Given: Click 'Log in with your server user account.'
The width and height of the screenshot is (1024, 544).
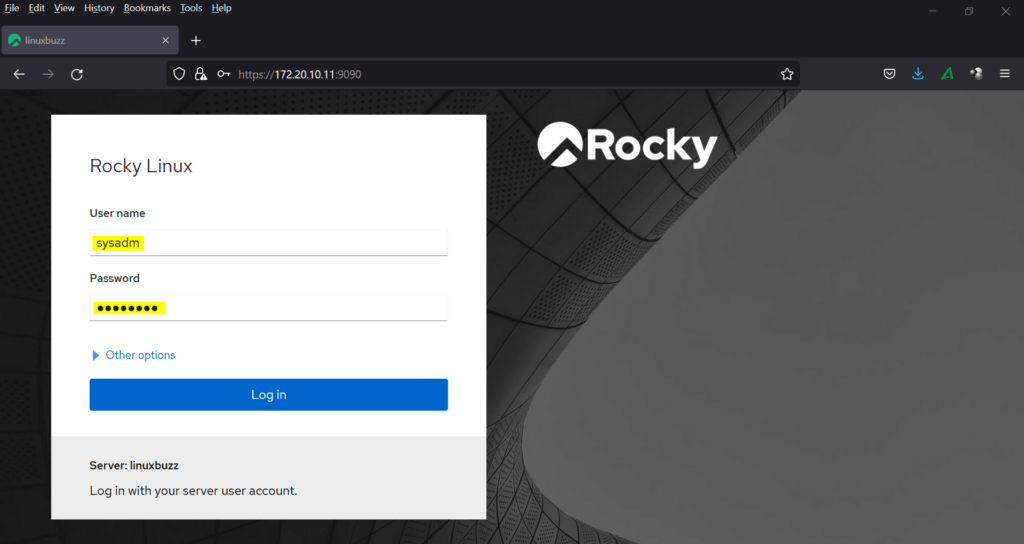Looking at the screenshot, I should click(193, 490).
